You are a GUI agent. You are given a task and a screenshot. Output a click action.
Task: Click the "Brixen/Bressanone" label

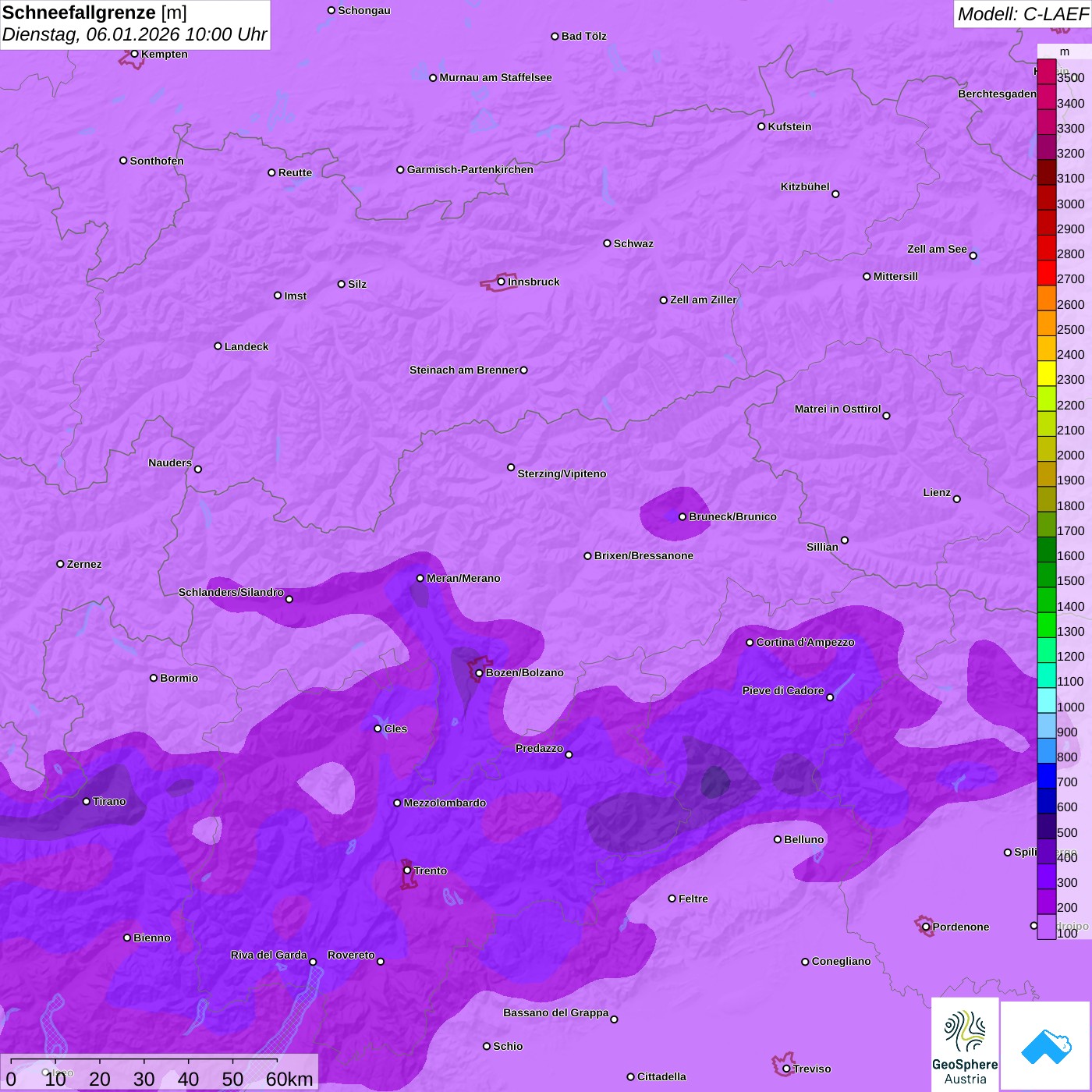pos(643,555)
